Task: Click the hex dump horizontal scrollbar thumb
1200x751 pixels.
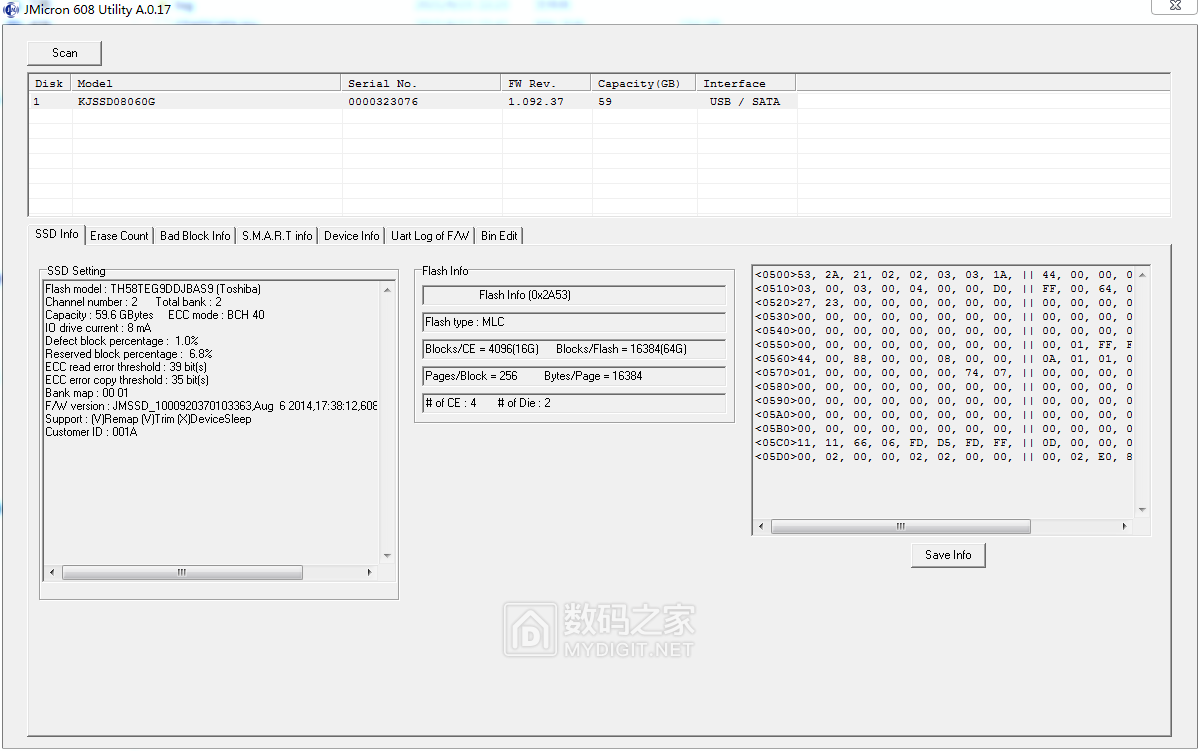Action: click(x=900, y=527)
